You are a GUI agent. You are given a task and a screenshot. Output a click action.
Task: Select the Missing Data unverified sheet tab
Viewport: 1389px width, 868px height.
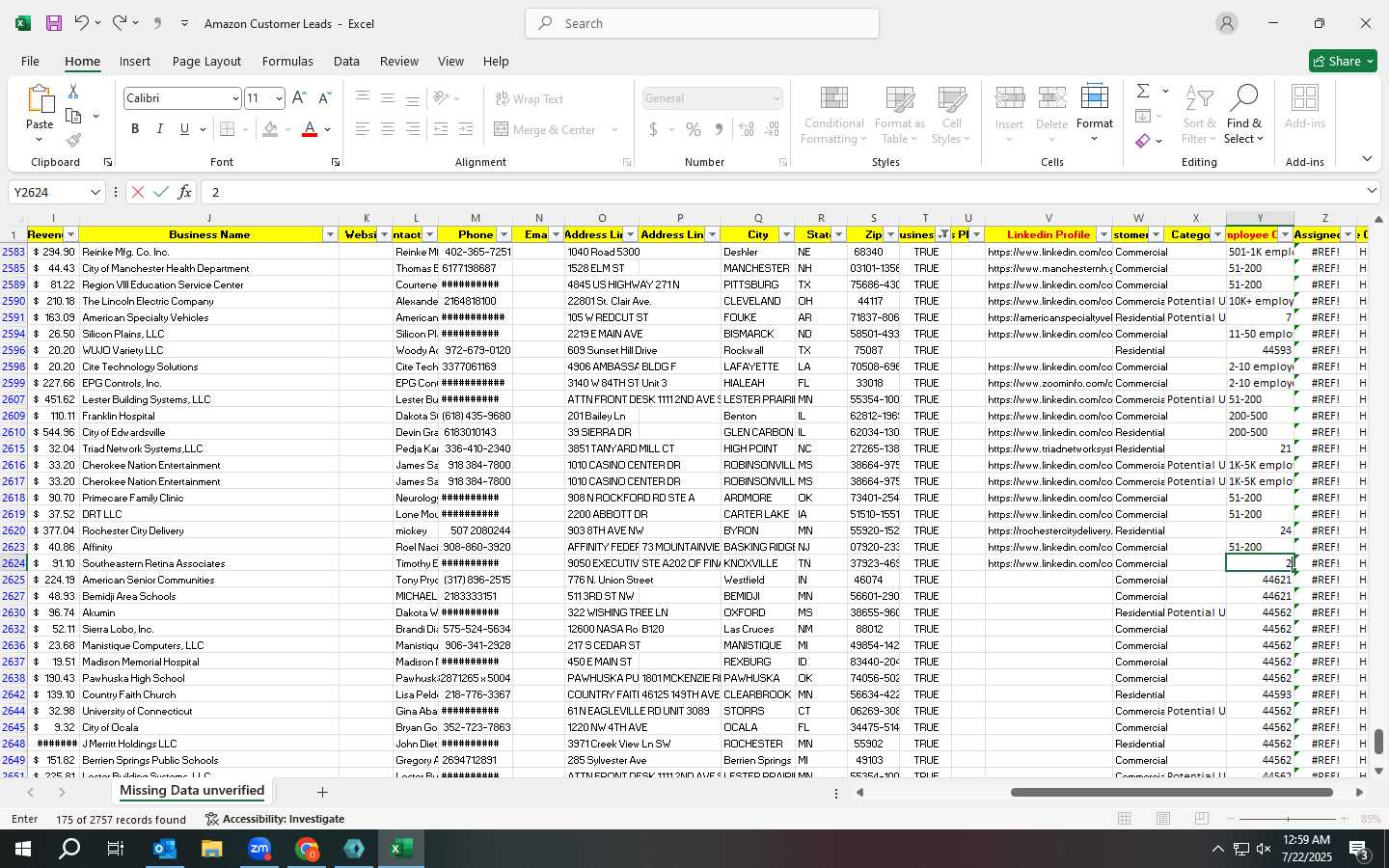click(x=192, y=791)
